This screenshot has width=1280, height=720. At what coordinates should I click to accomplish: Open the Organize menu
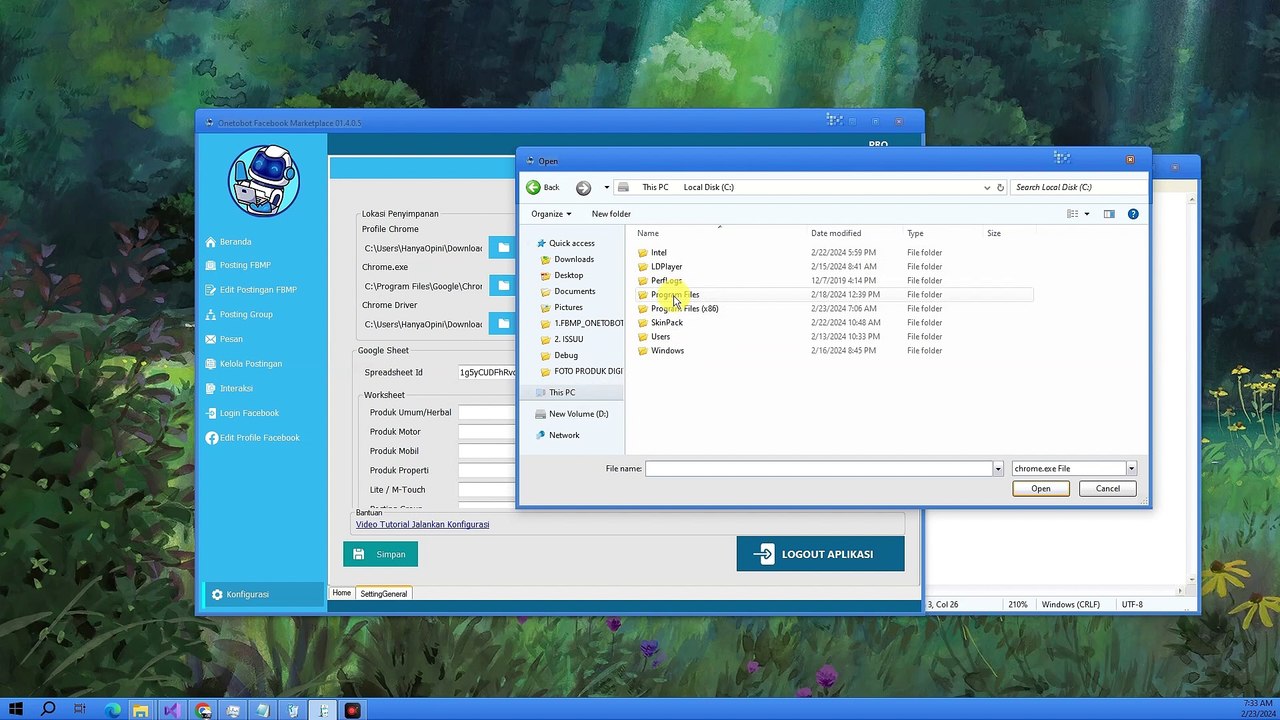pyautogui.click(x=551, y=214)
